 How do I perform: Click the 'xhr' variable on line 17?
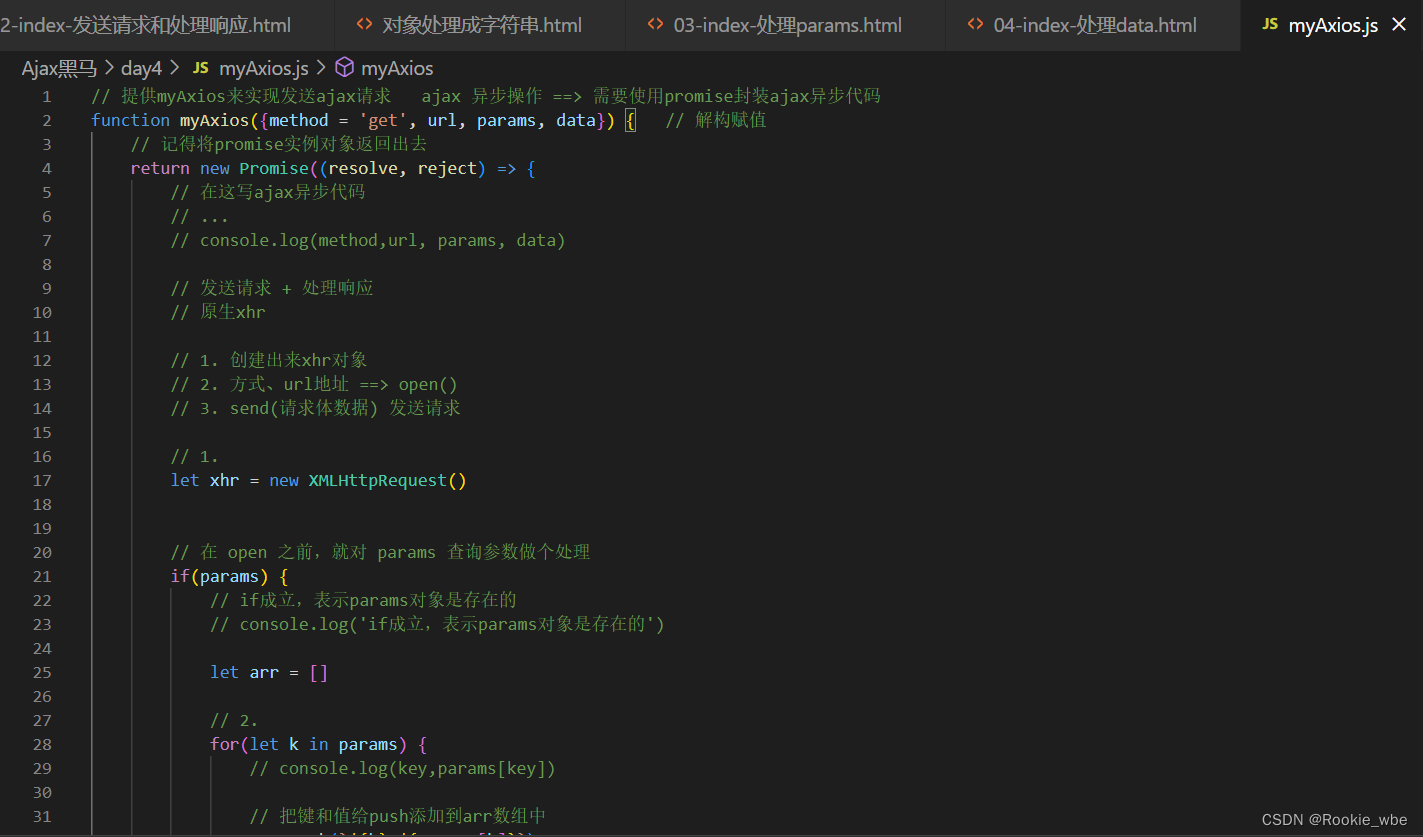pos(225,480)
